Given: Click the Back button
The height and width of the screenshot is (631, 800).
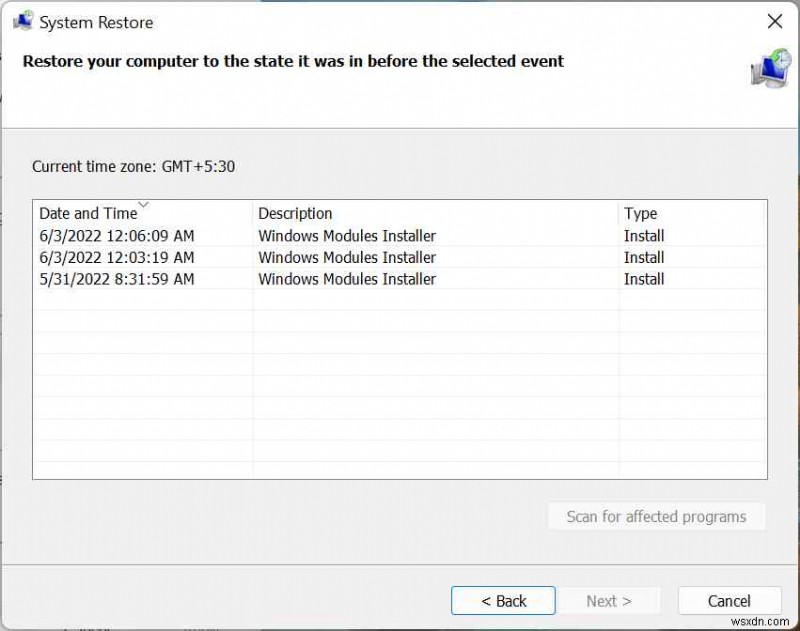Looking at the screenshot, I should pos(503,600).
